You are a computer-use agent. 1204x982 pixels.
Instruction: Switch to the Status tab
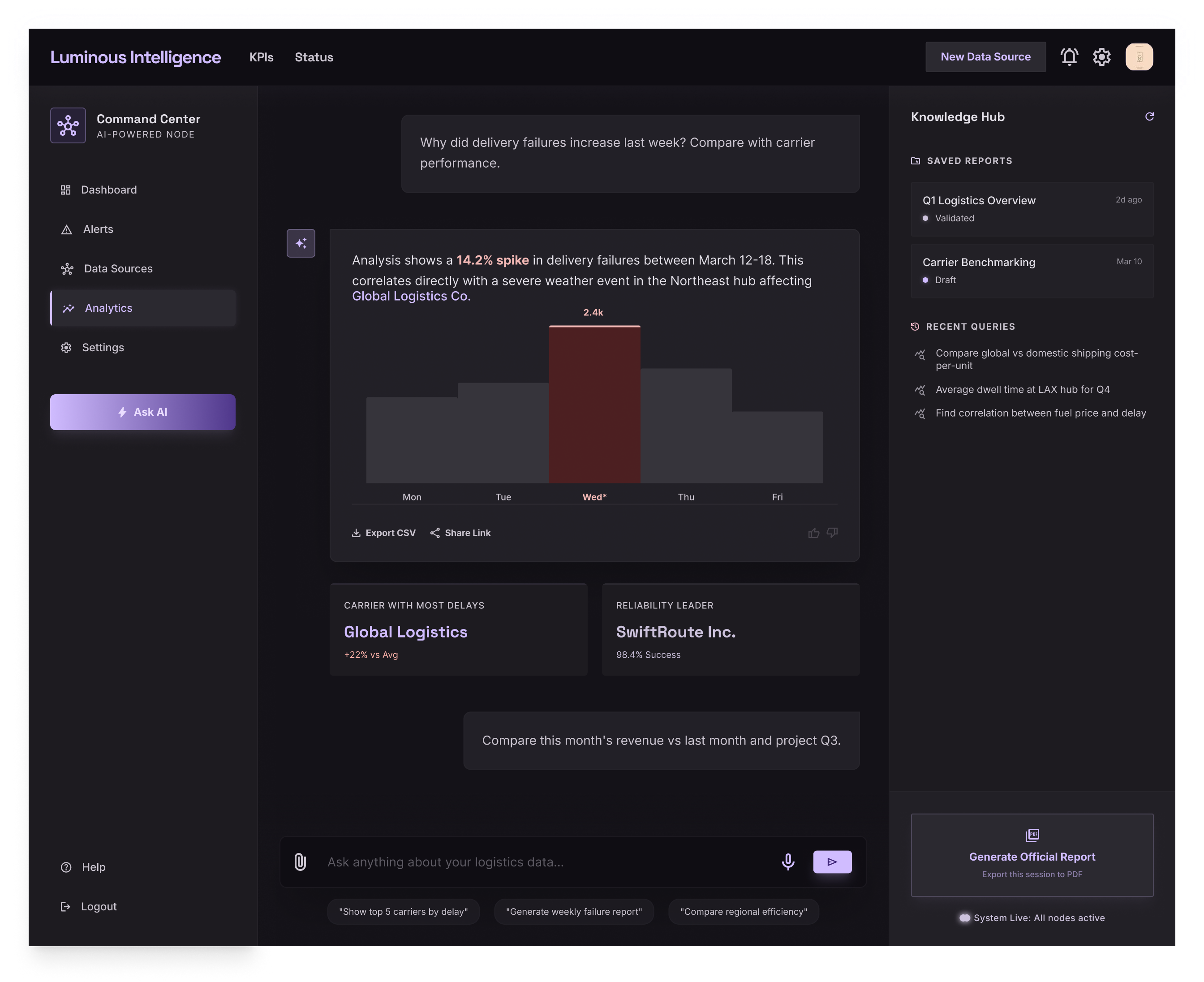314,57
